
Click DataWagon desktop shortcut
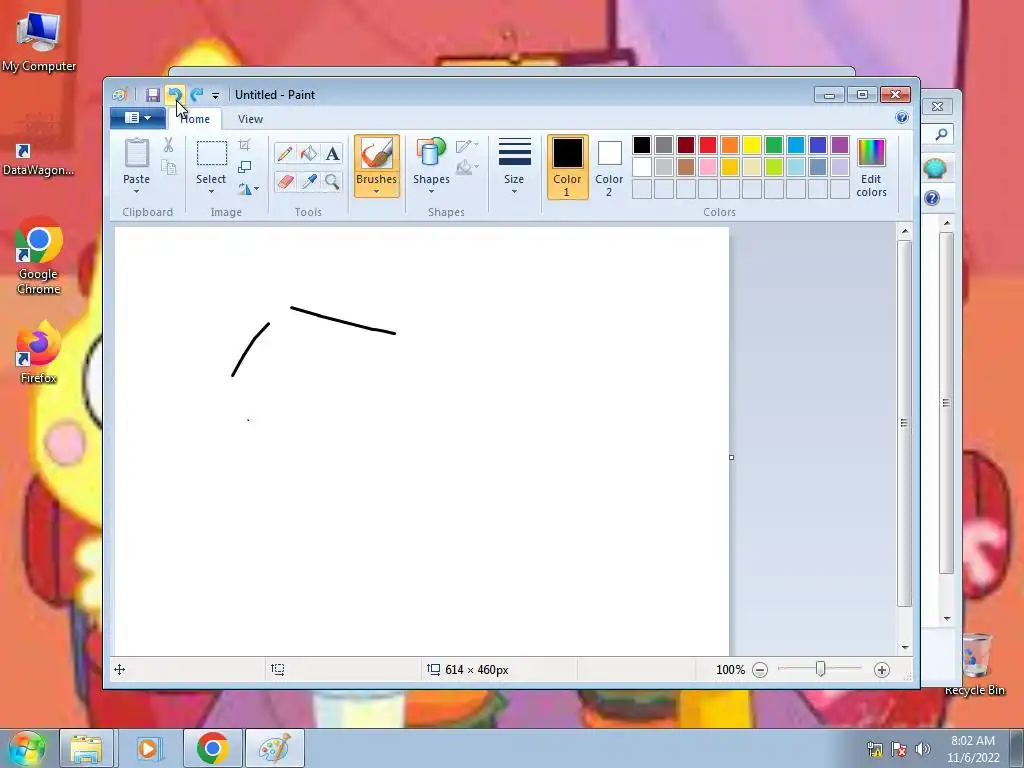coord(39,160)
